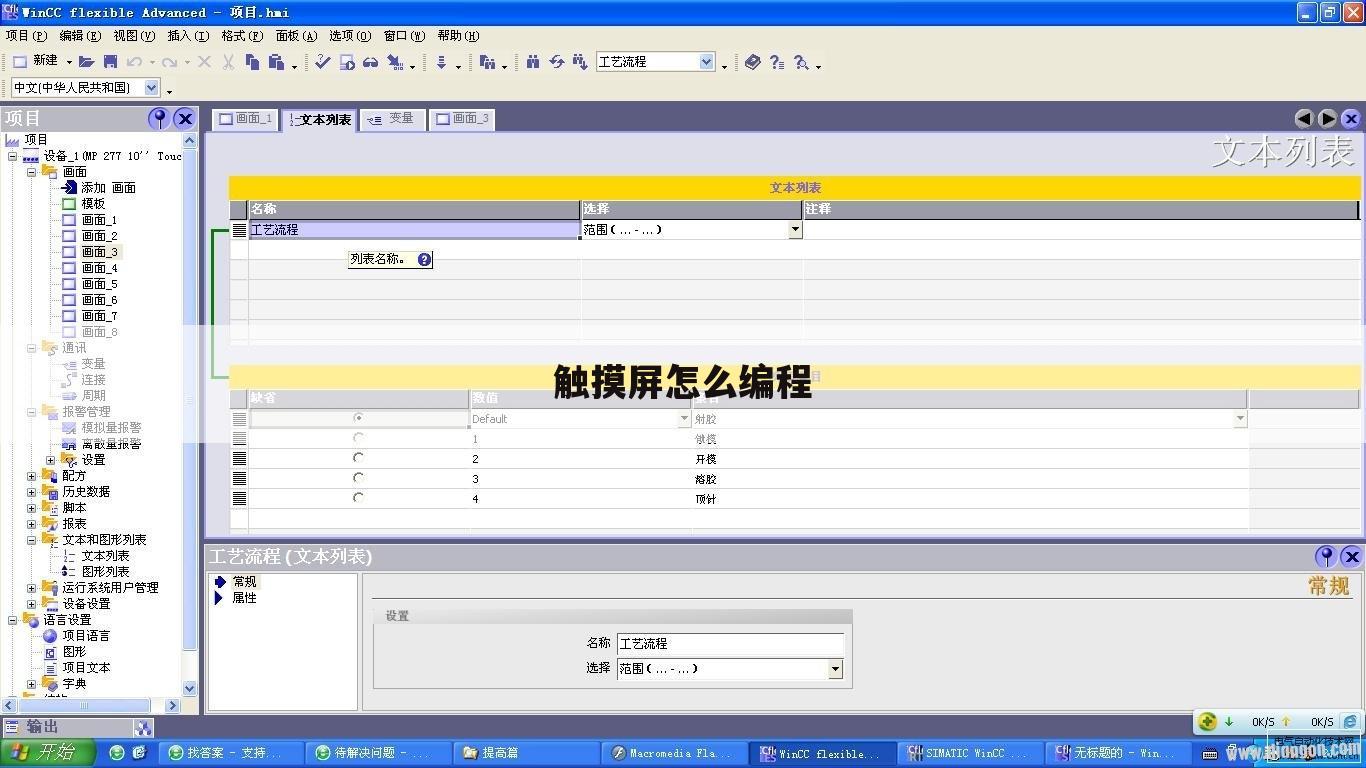The width and height of the screenshot is (1366, 768).
Task: Expand the 配方 folder
Action: [x=32, y=476]
